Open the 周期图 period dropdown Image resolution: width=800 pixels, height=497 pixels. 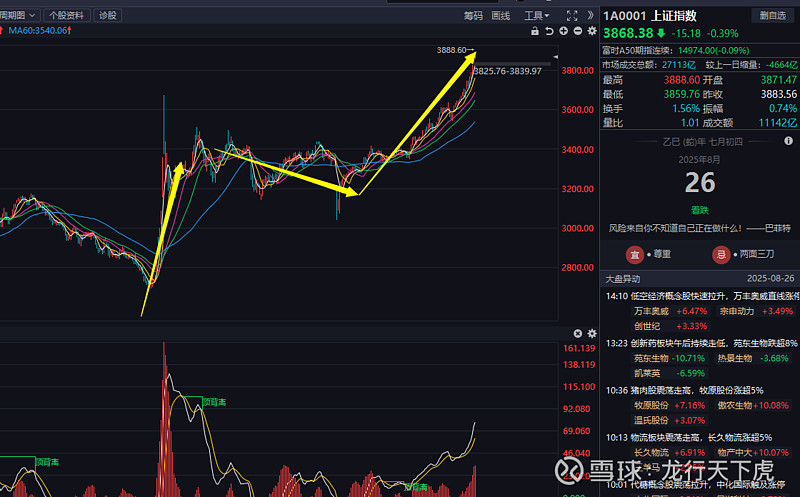pos(19,15)
